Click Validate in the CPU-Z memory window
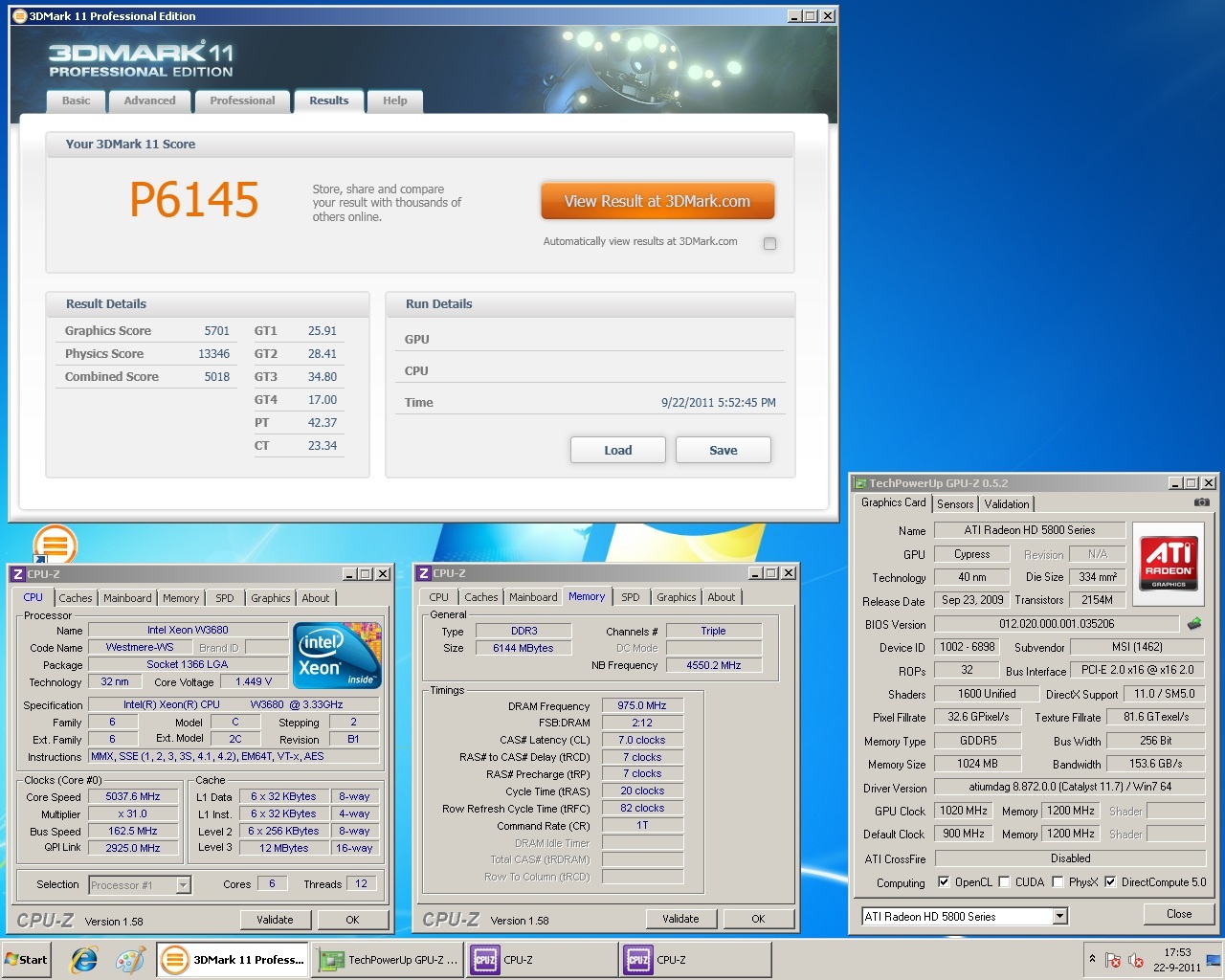This screenshot has width=1225, height=980. tap(680, 919)
